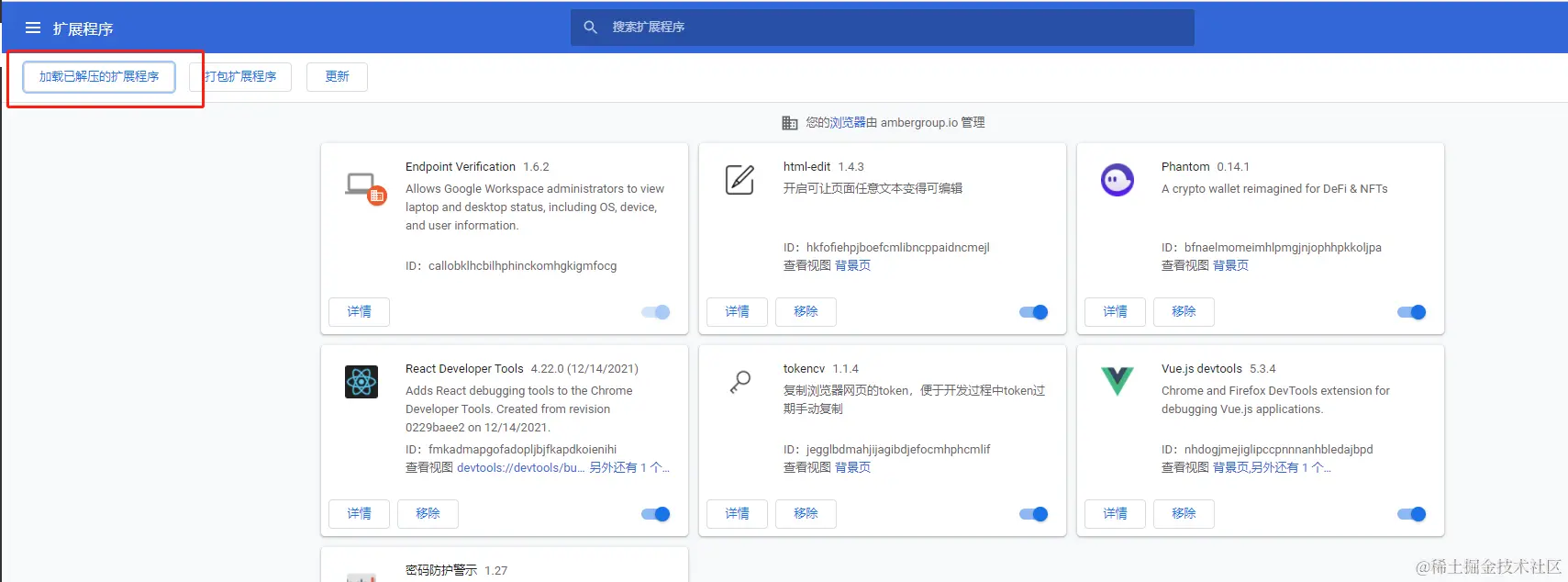Toggle the tokencv extension switch
This screenshot has height=582, width=1568.
point(1034,514)
